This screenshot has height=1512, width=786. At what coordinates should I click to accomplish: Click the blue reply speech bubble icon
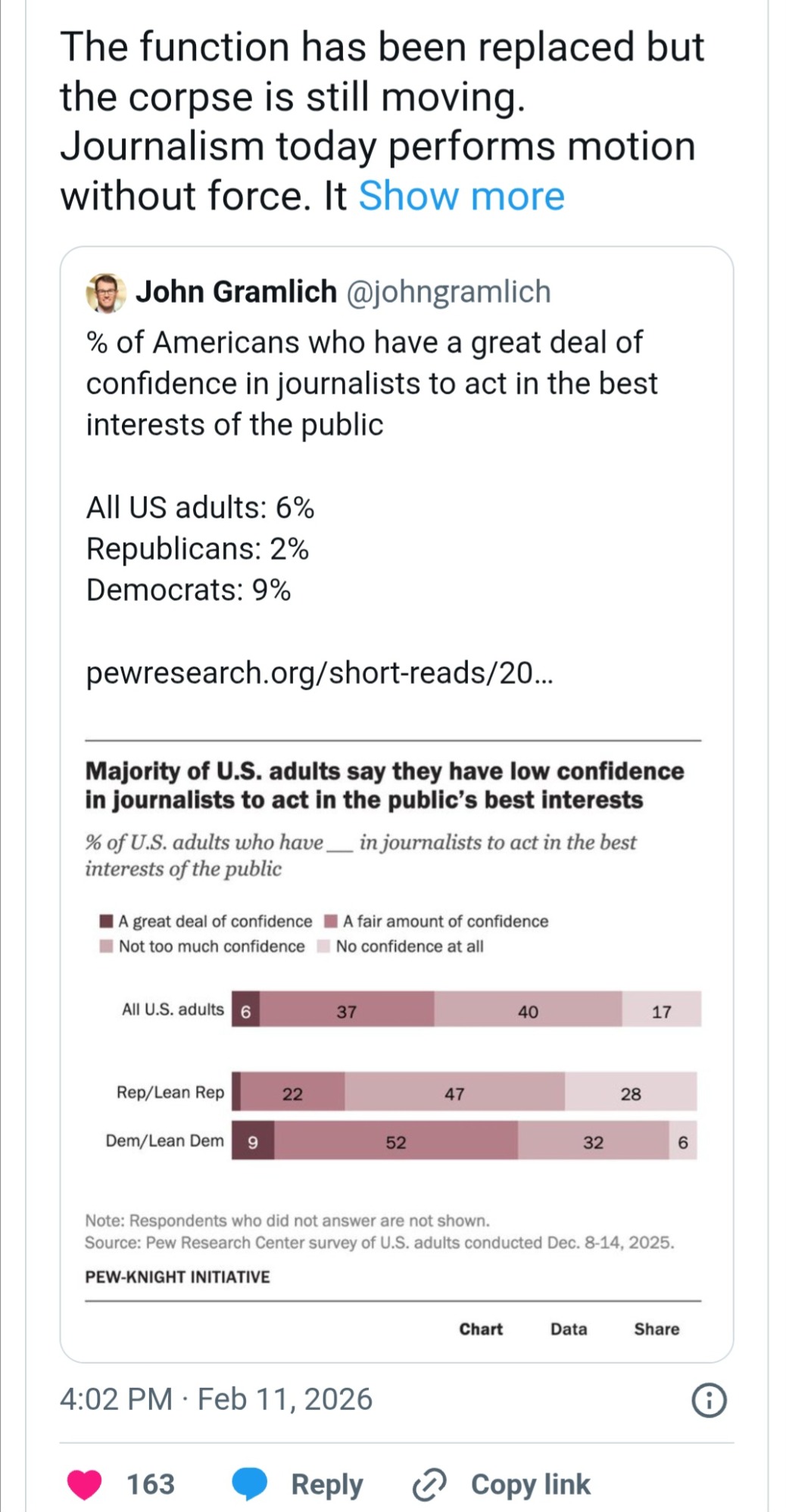(249, 1484)
